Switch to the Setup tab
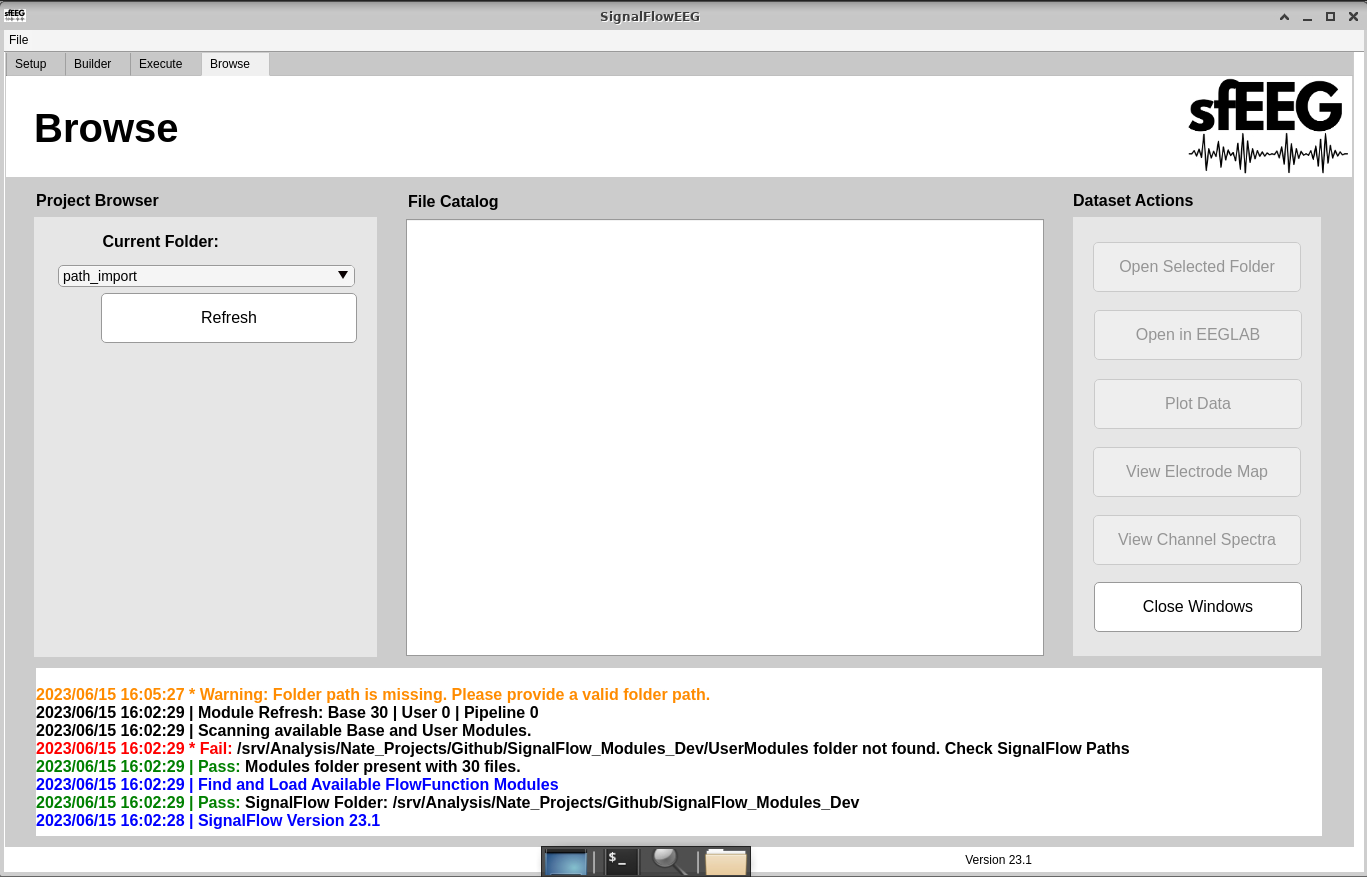 pyautogui.click(x=31, y=64)
